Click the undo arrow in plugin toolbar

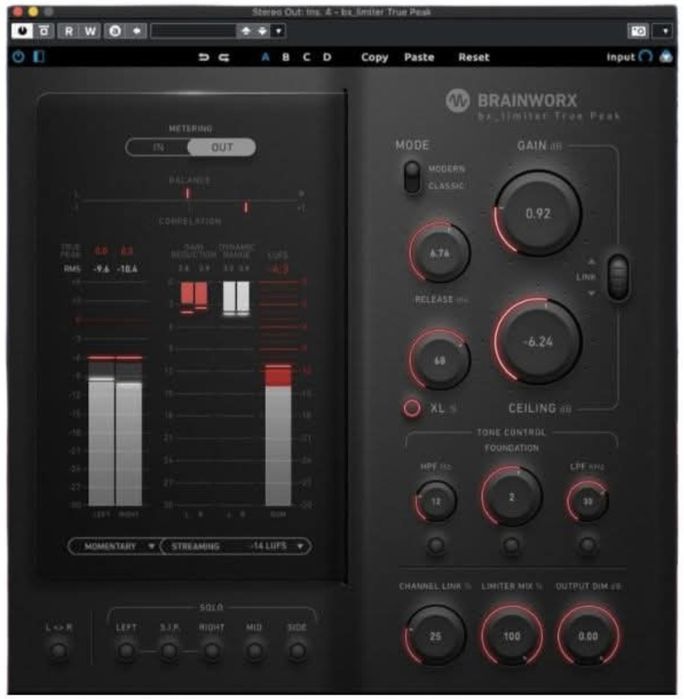coord(203,57)
